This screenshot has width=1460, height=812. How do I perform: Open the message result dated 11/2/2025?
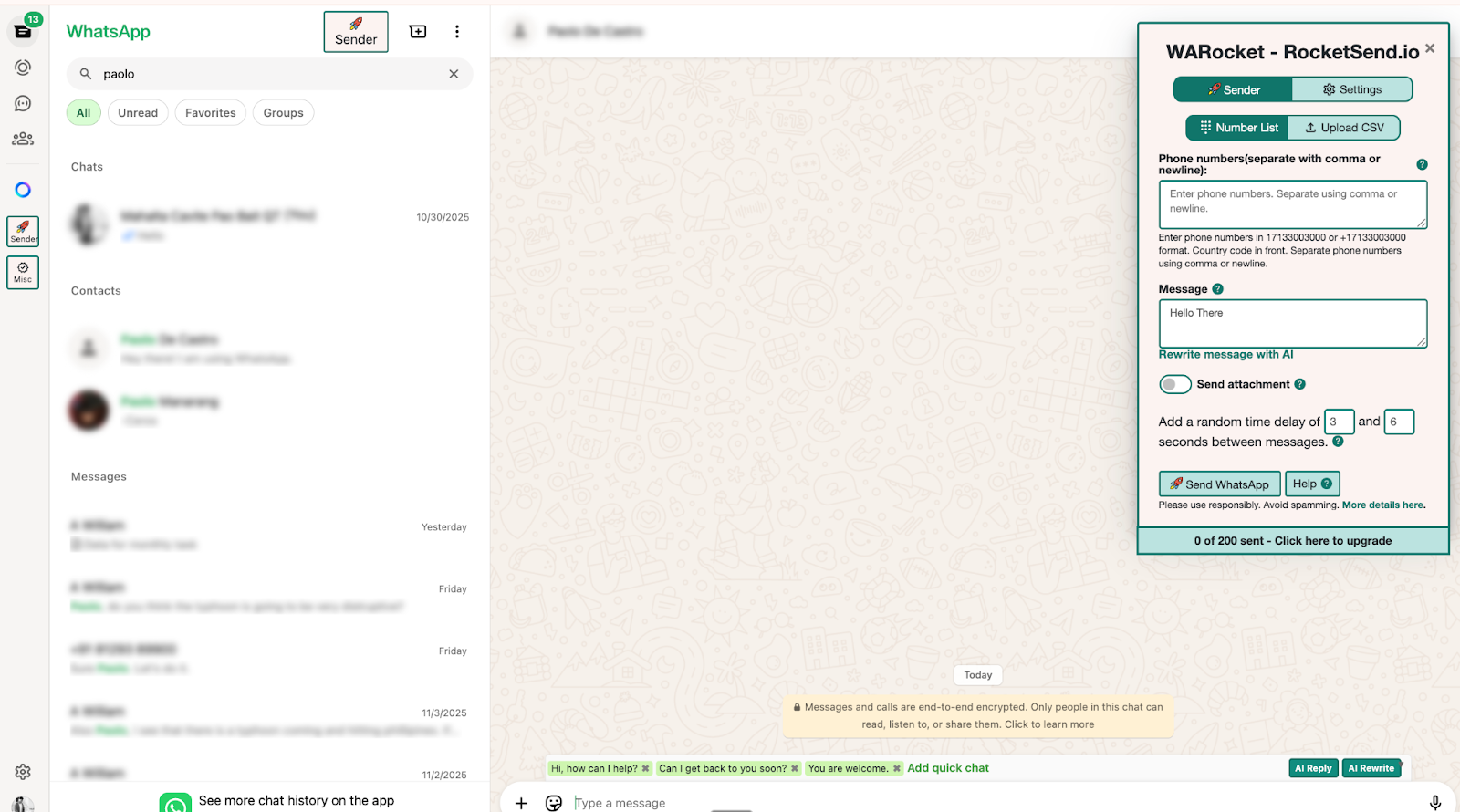(x=270, y=772)
